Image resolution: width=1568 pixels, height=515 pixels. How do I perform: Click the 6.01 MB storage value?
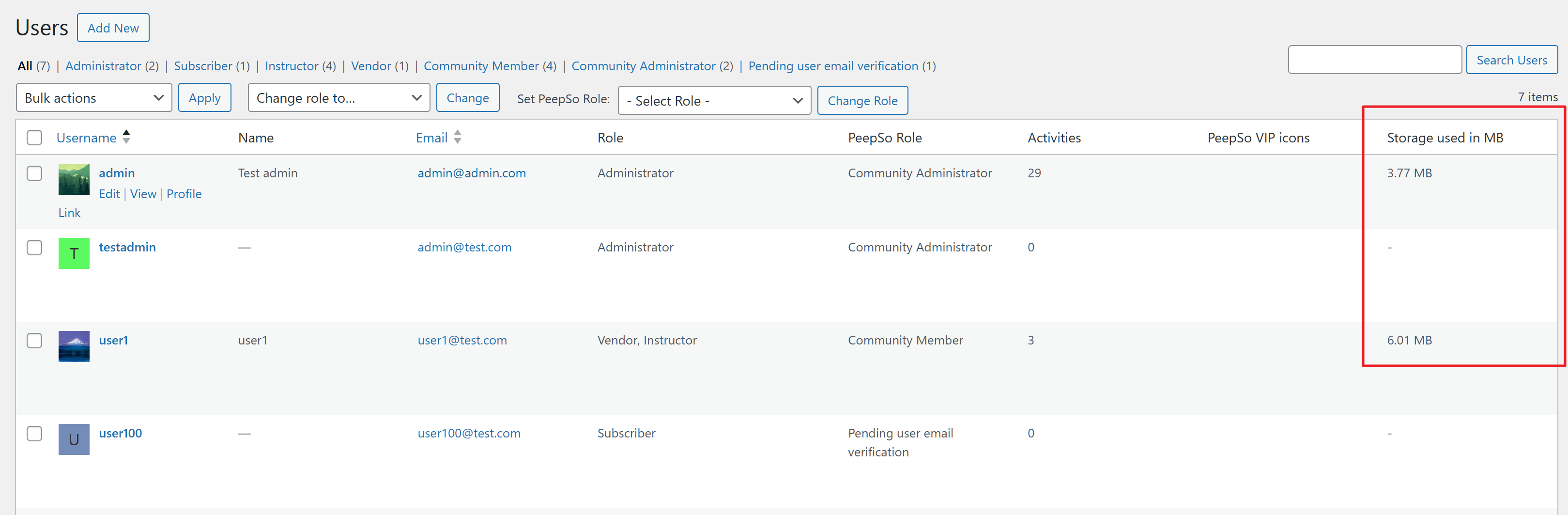pyautogui.click(x=1409, y=340)
